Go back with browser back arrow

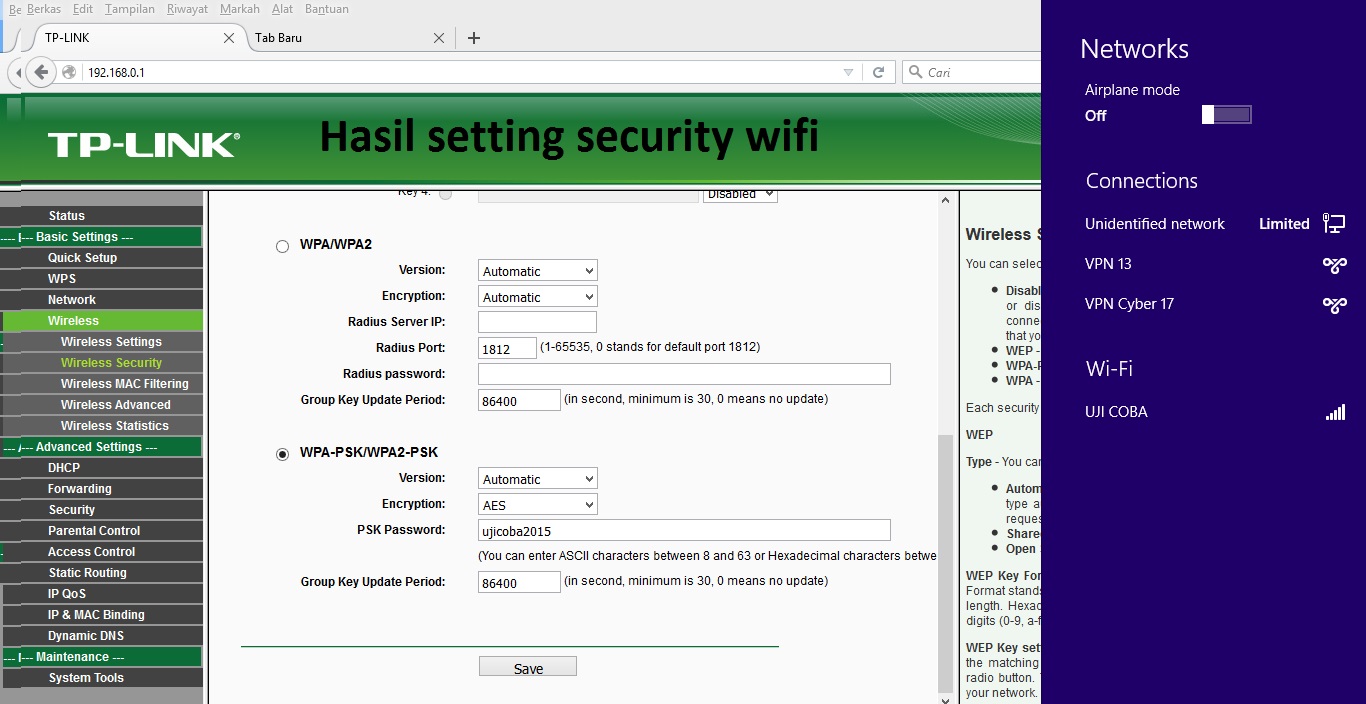[x=40, y=72]
